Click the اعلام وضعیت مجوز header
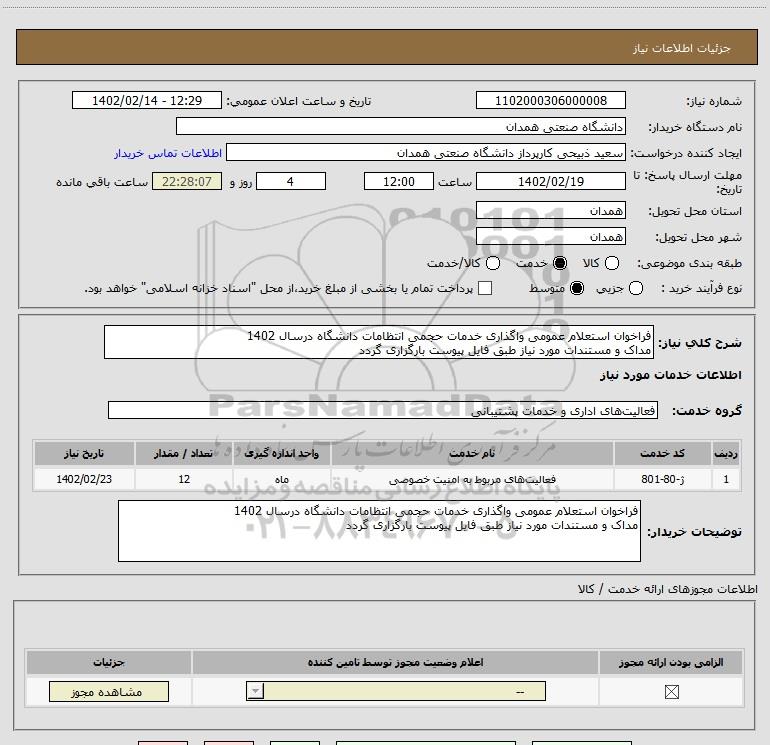The height and width of the screenshot is (745, 770). pos(395,662)
